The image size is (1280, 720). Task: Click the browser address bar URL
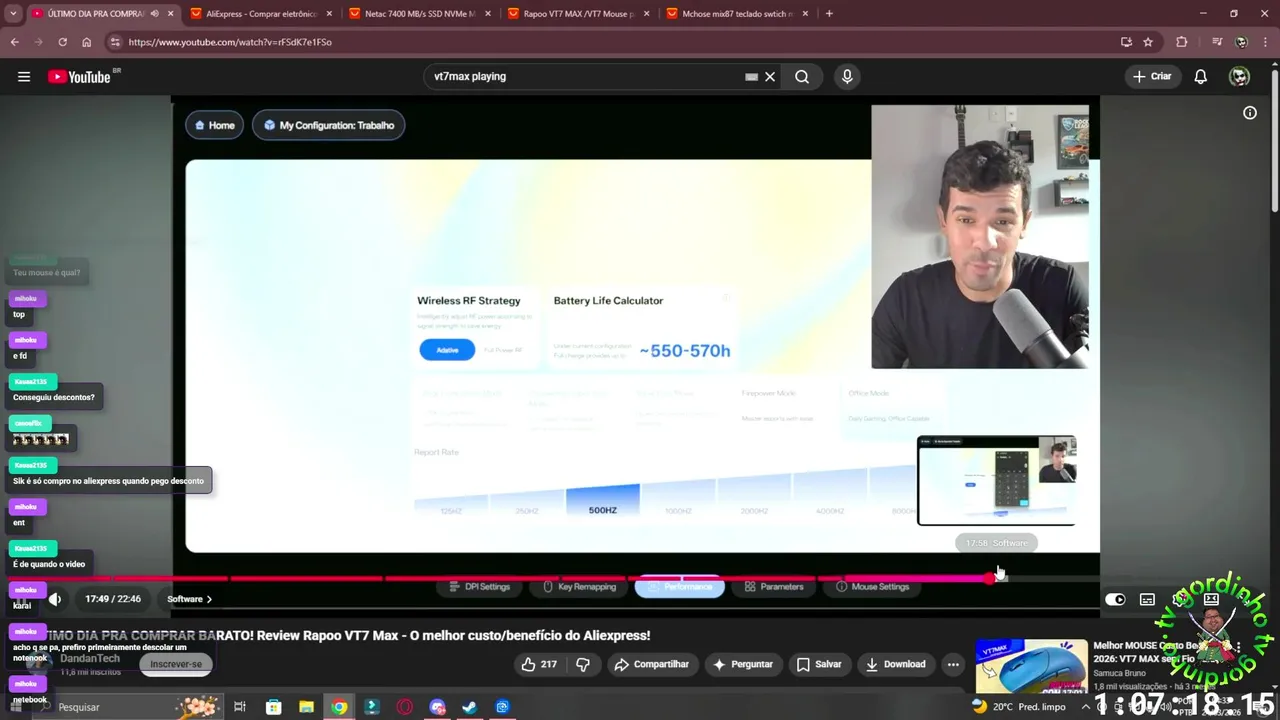[x=230, y=42]
